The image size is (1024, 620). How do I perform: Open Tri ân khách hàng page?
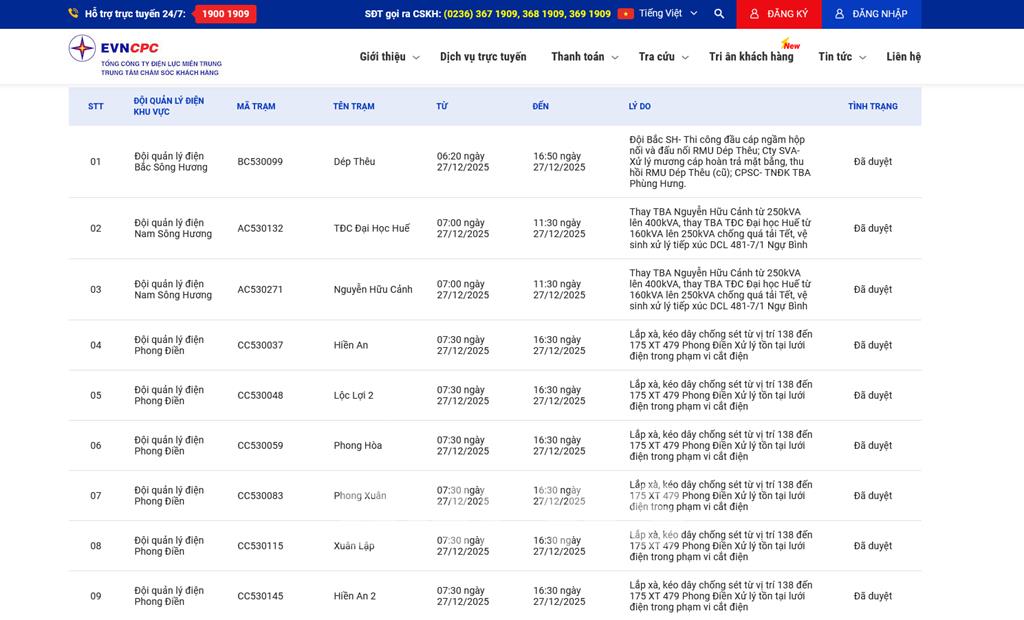pyautogui.click(x=751, y=57)
